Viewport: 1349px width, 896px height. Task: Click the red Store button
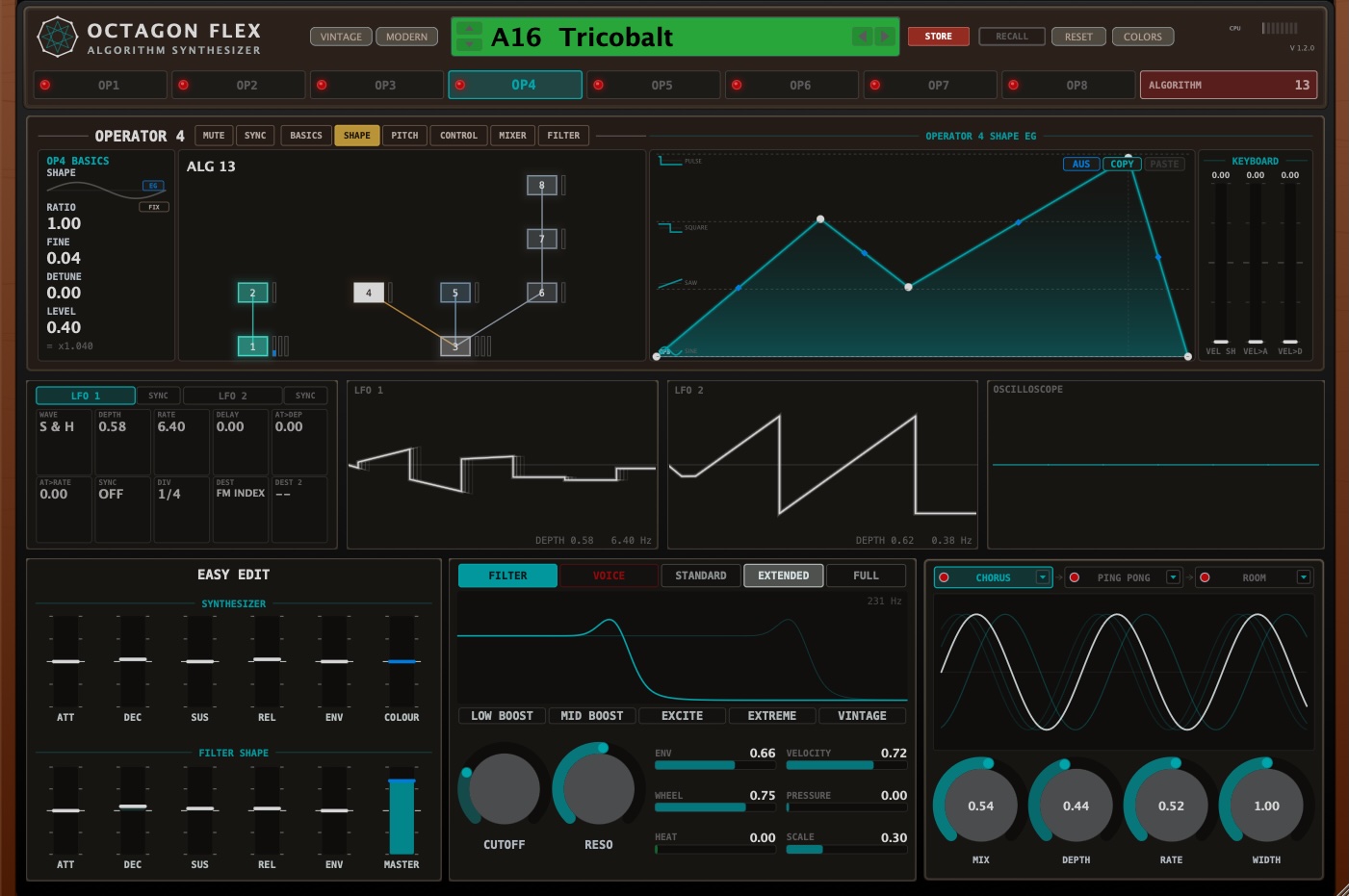coord(939,37)
